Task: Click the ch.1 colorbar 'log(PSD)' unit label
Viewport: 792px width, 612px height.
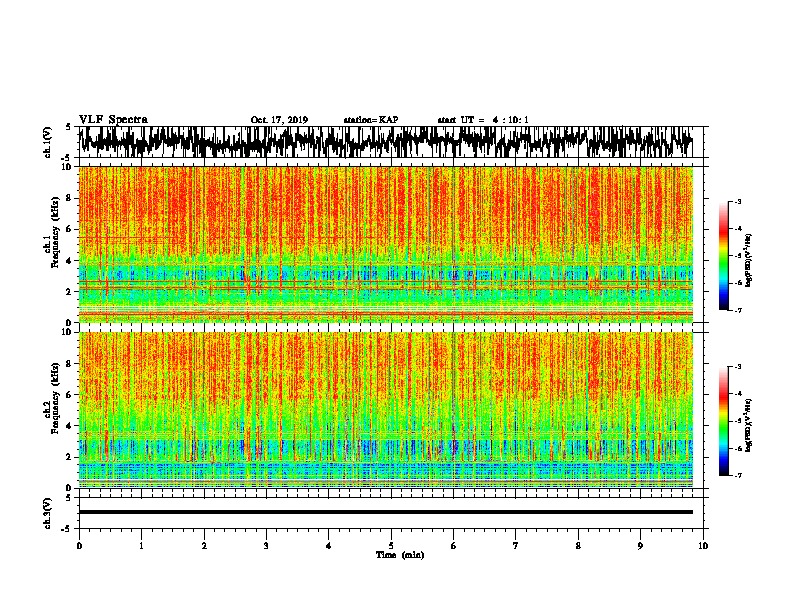Action: coord(749,261)
